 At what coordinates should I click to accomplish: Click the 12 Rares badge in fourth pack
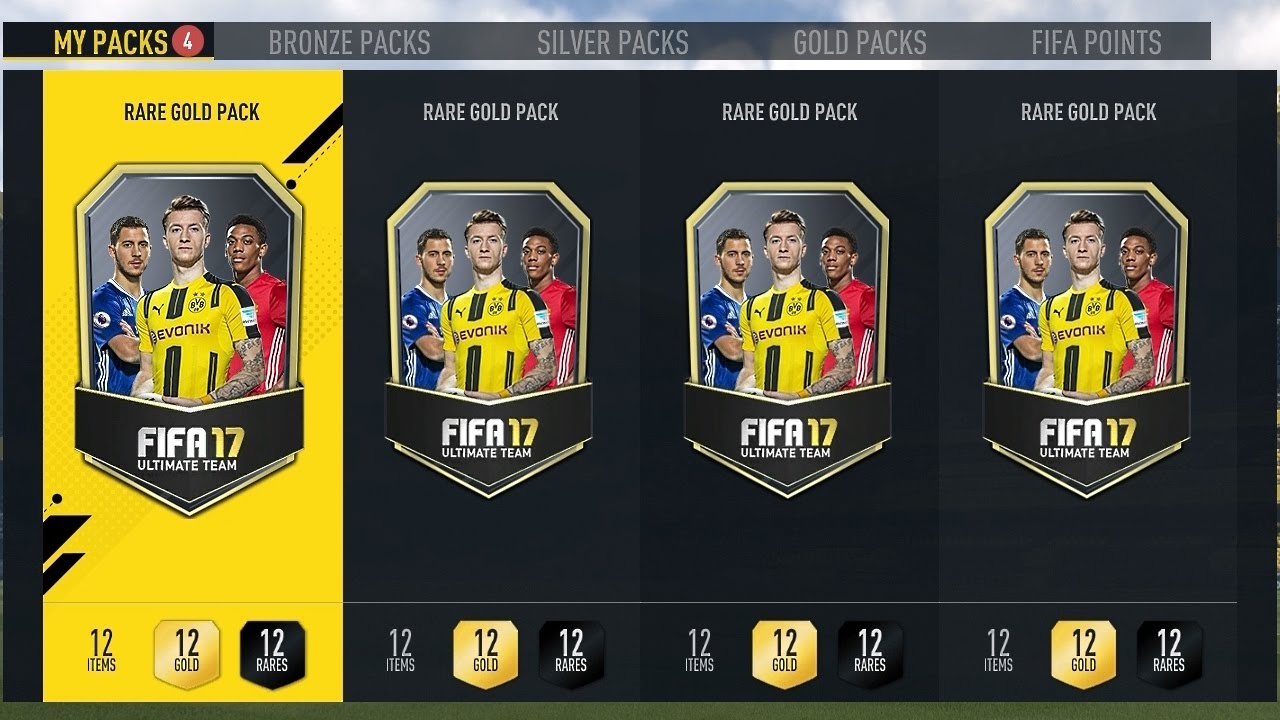coord(1169,654)
